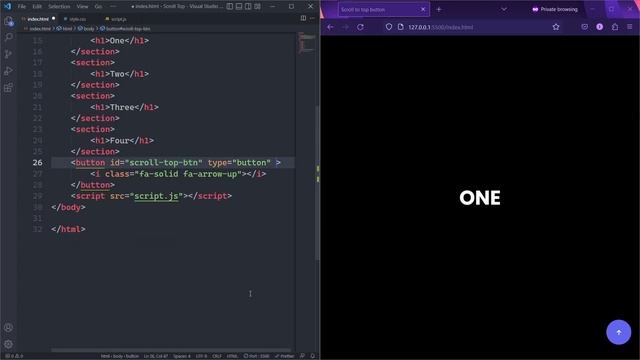Open Firefox Extensions puzzle icon
The height and width of the screenshot is (360, 640).
(615, 27)
